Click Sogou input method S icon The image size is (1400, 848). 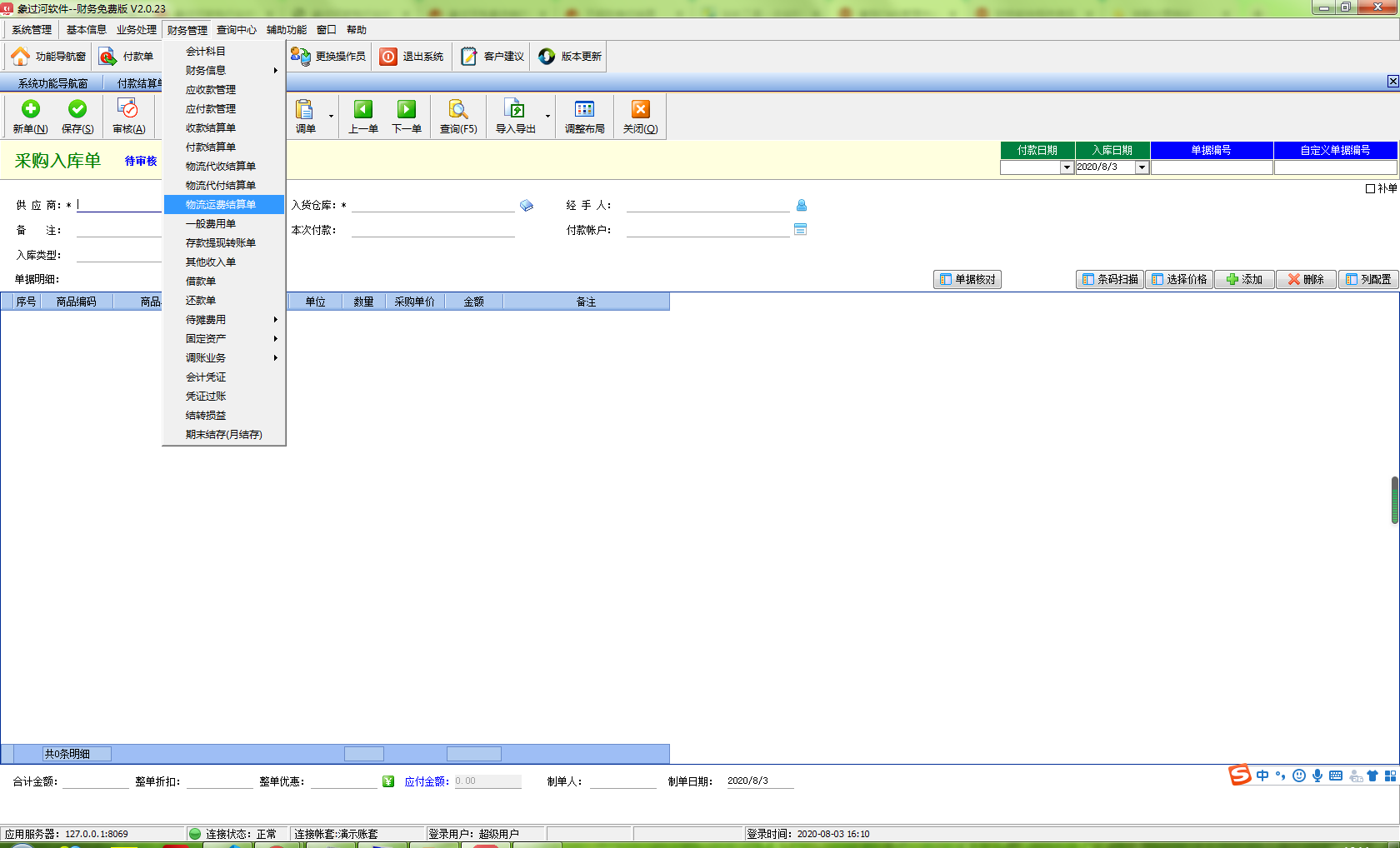1240,776
